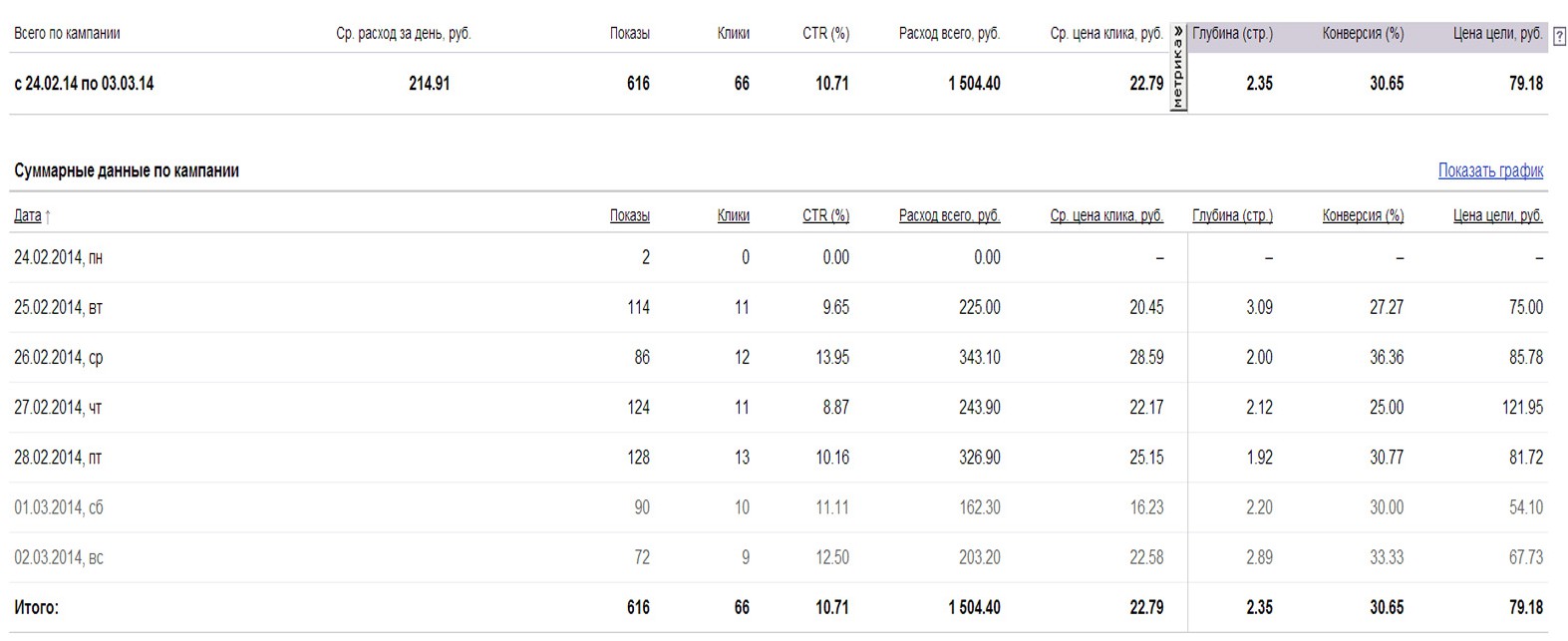The width and height of the screenshot is (1568, 641).
Task: Select the 25.02.2014, вт row date
Action: tap(58, 308)
